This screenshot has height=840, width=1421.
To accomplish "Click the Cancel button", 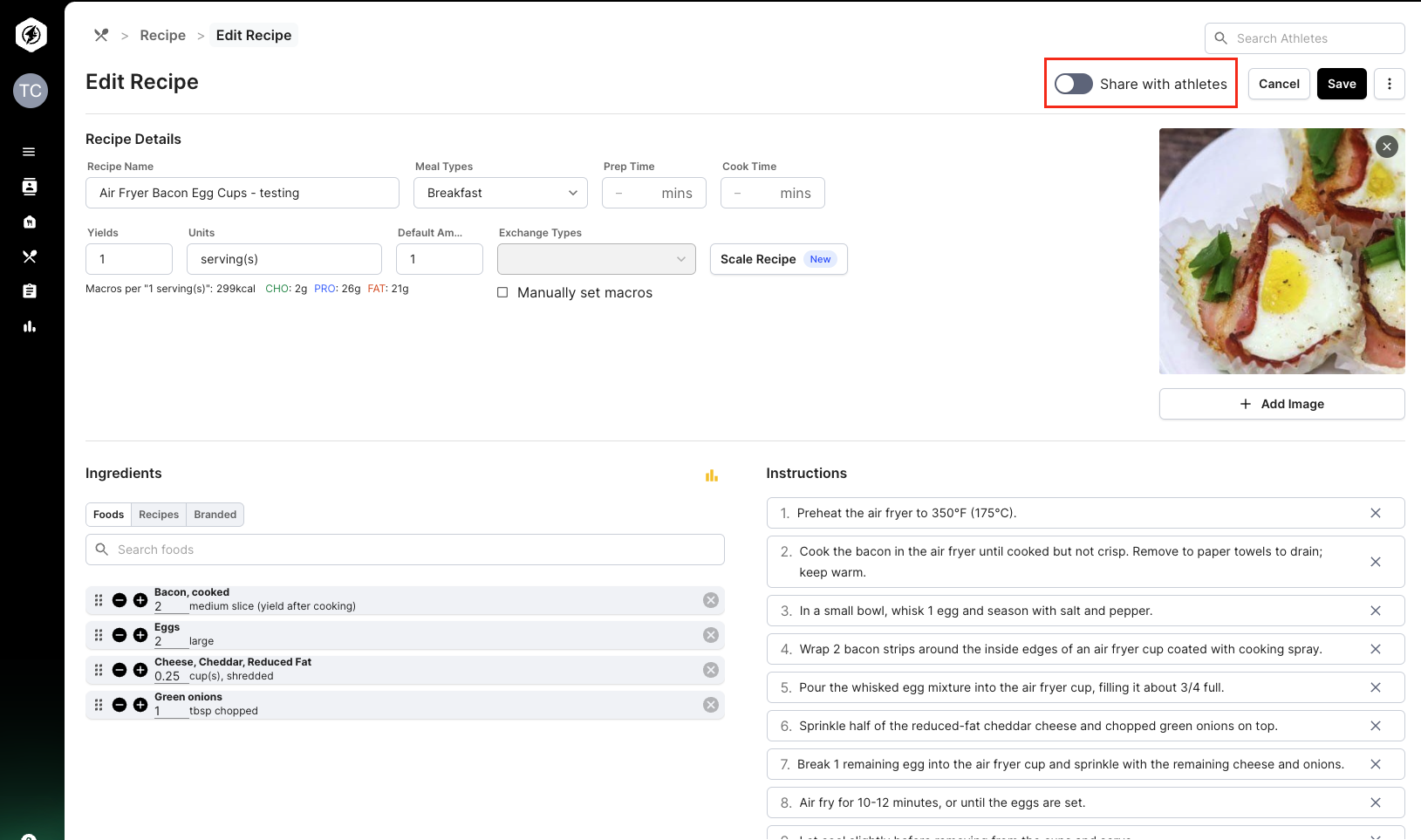I will pos(1279,84).
